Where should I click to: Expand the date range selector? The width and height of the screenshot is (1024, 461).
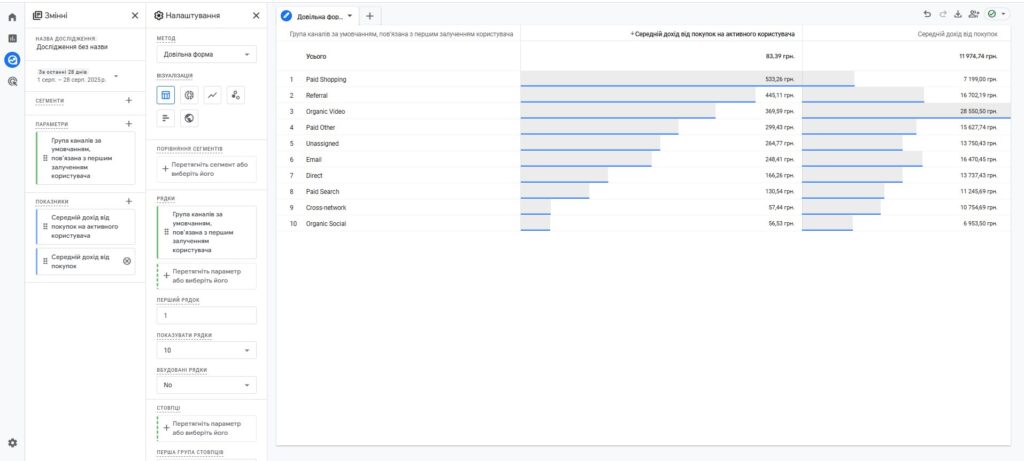pyautogui.click(x=116, y=76)
